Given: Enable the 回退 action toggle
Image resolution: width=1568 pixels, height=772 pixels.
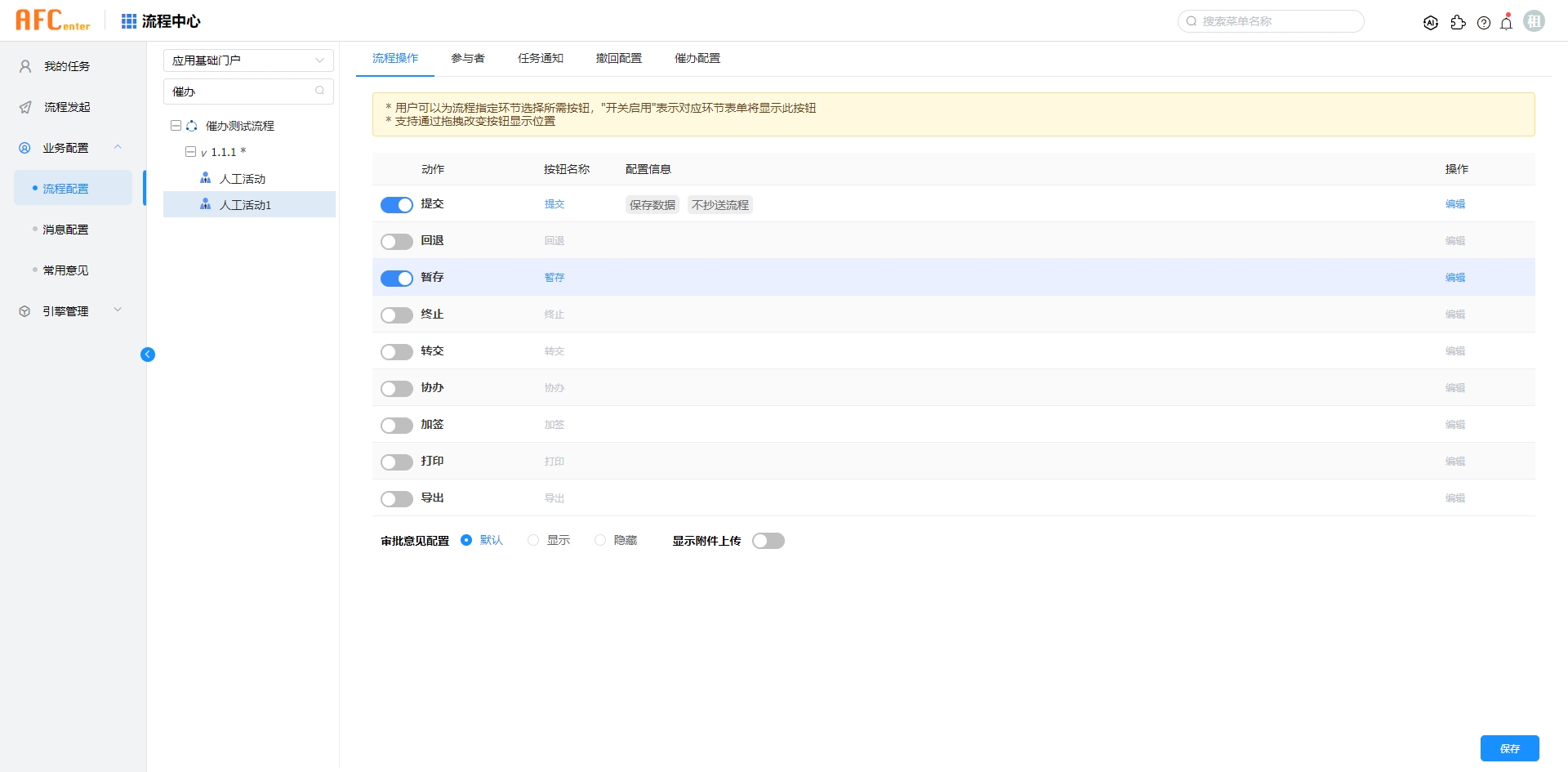Looking at the screenshot, I should [x=397, y=242].
